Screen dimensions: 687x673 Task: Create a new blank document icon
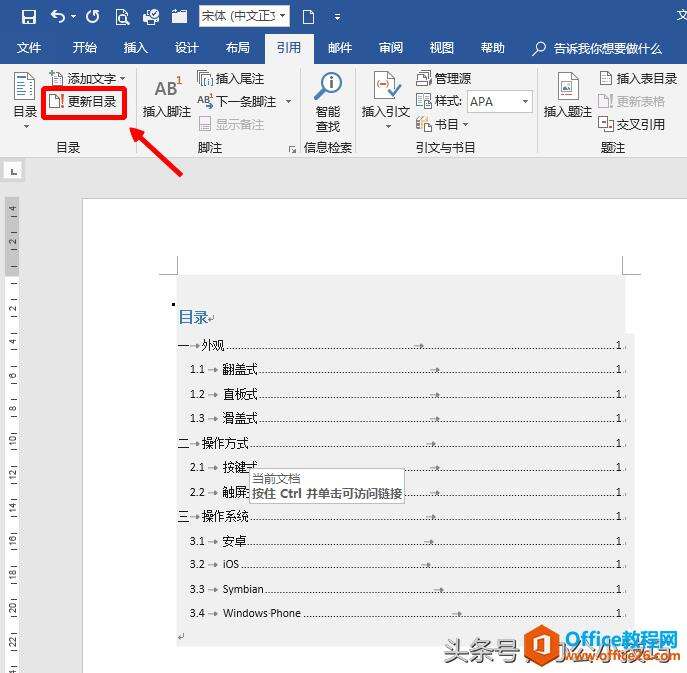point(308,17)
